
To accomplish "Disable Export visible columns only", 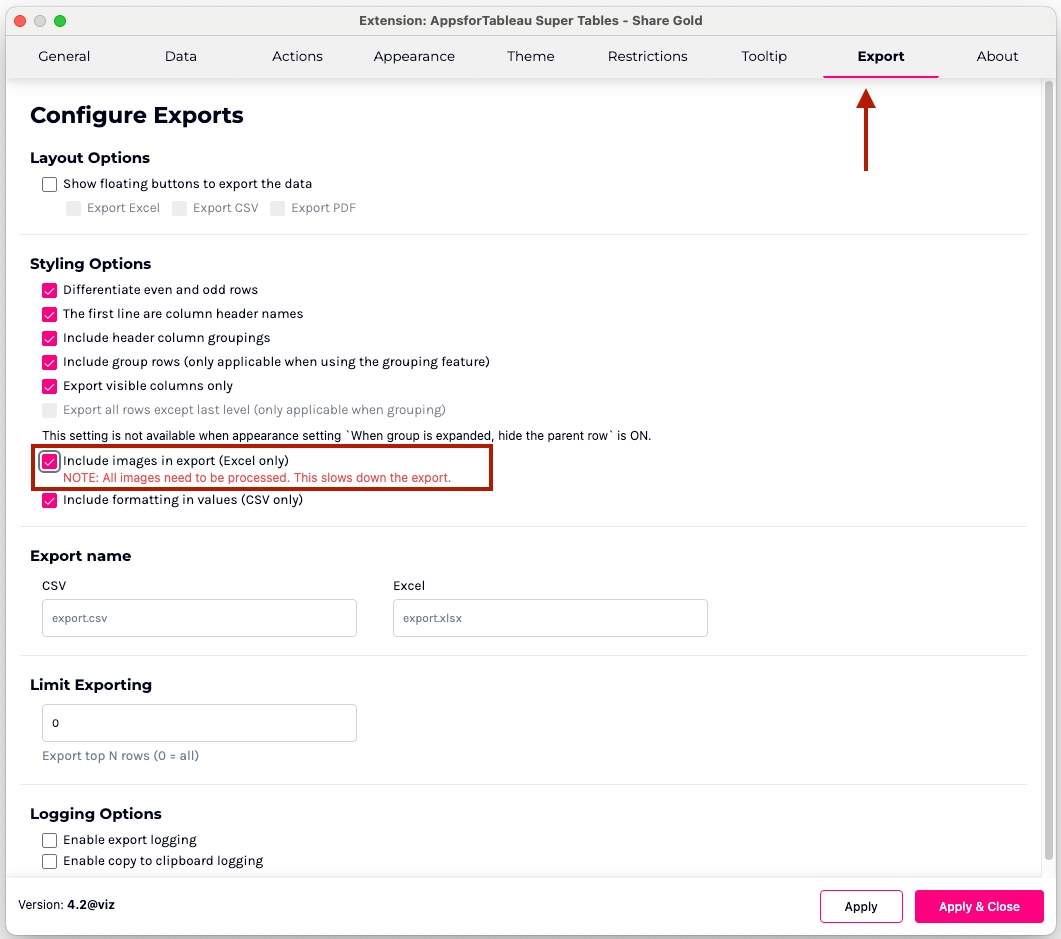I will pyautogui.click(x=50, y=386).
